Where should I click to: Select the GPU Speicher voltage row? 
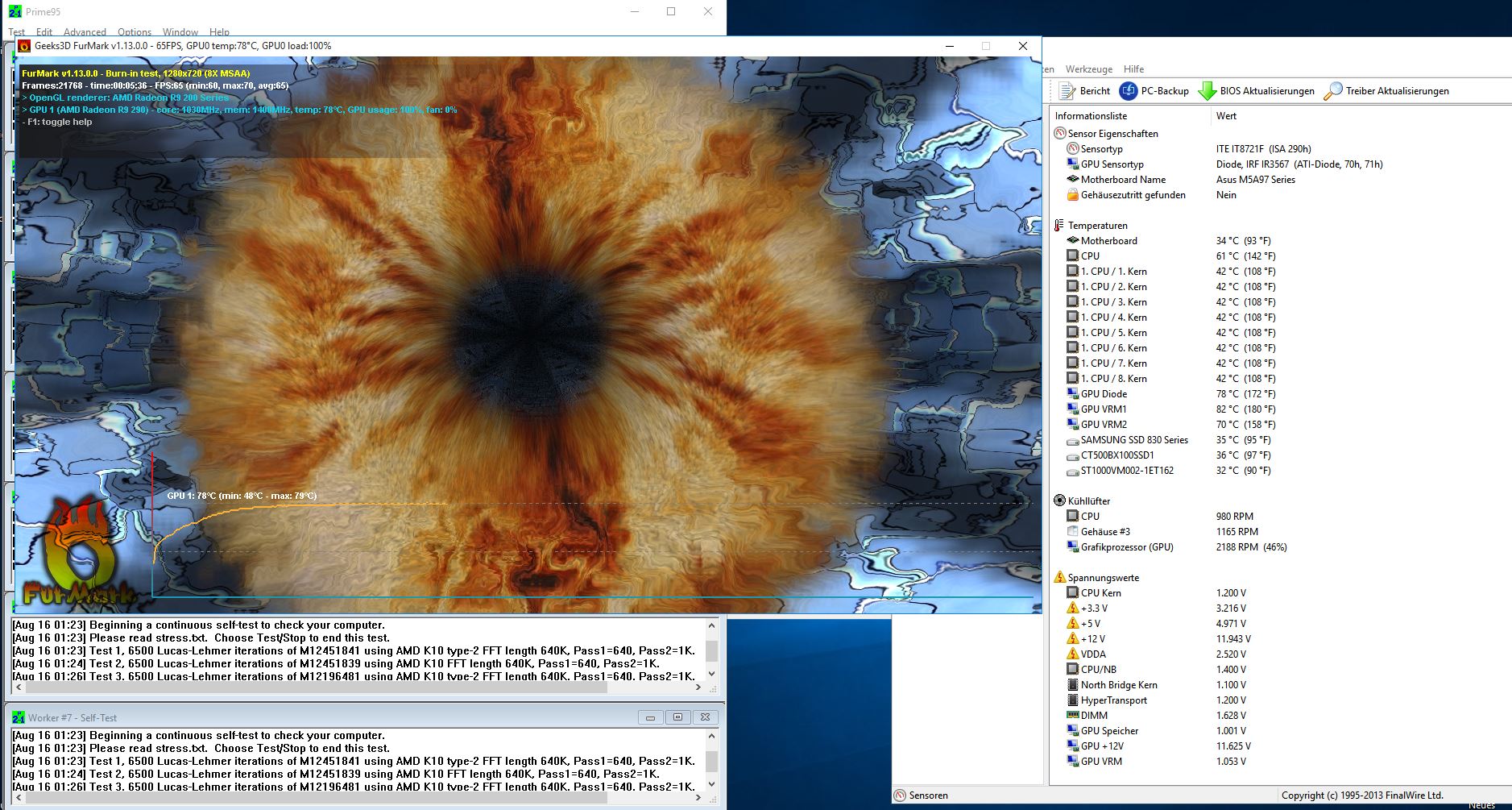1280,731
